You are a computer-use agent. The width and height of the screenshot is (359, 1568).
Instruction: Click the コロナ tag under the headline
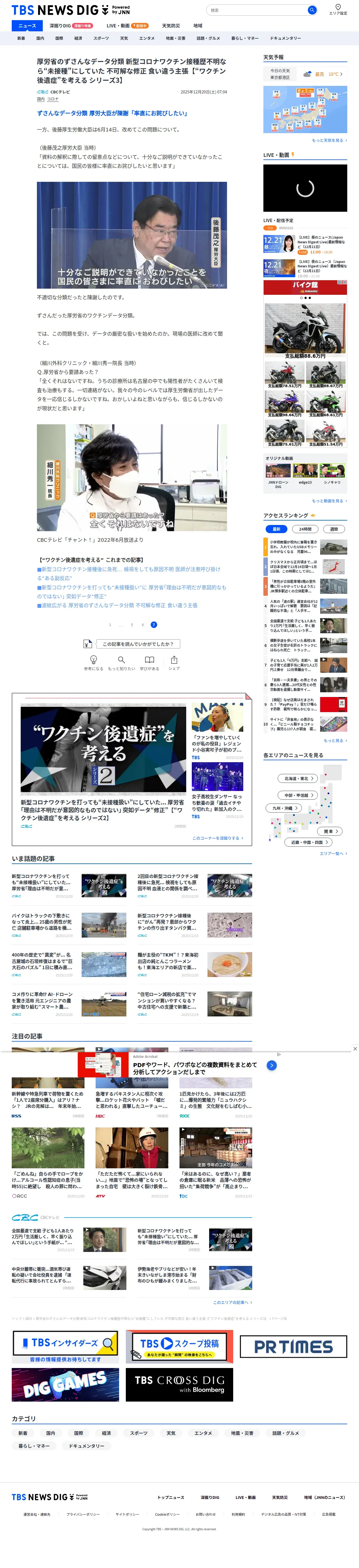(x=53, y=99)
